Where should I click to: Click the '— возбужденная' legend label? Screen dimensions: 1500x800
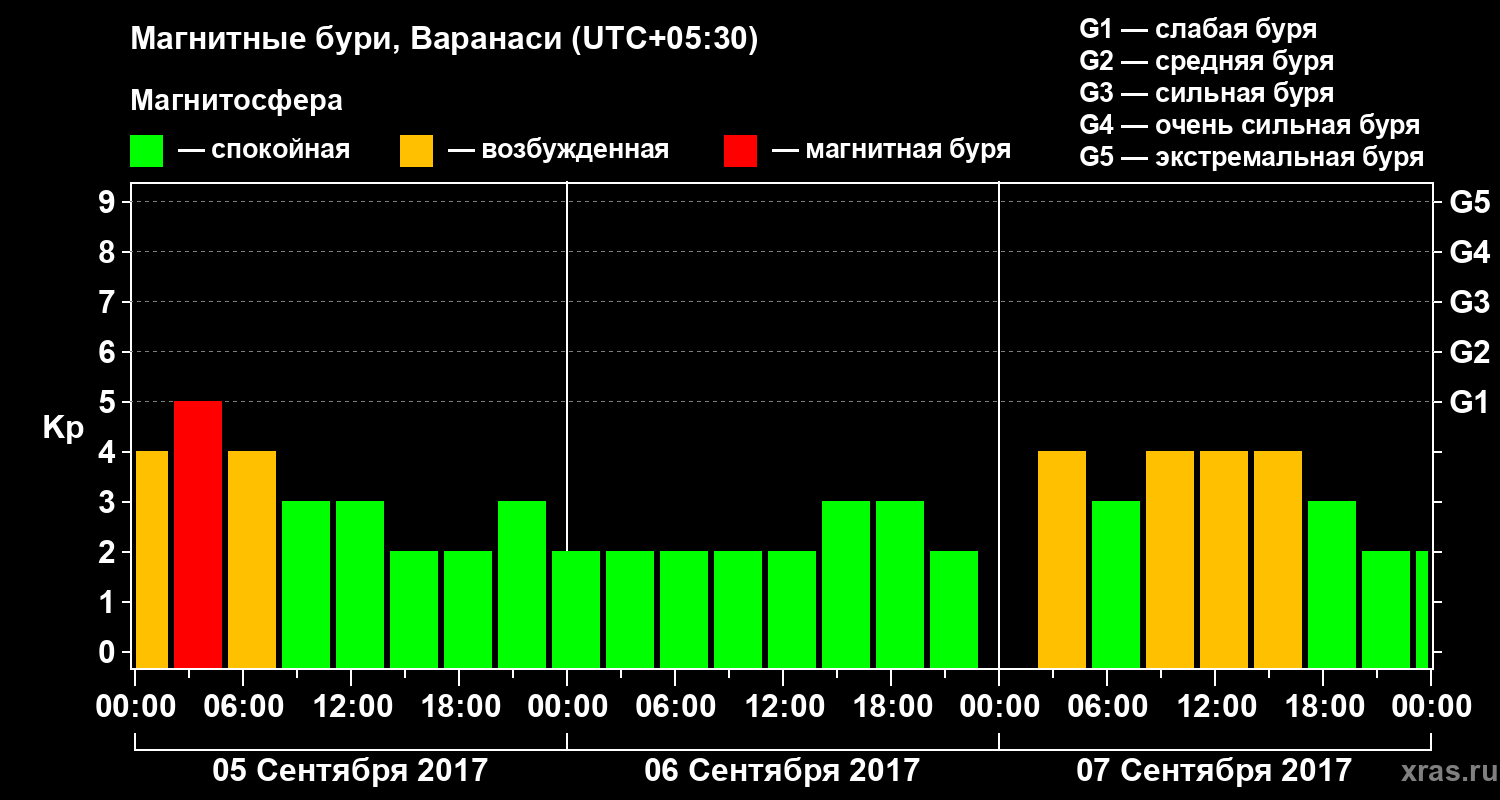click(x=558, y=151)
